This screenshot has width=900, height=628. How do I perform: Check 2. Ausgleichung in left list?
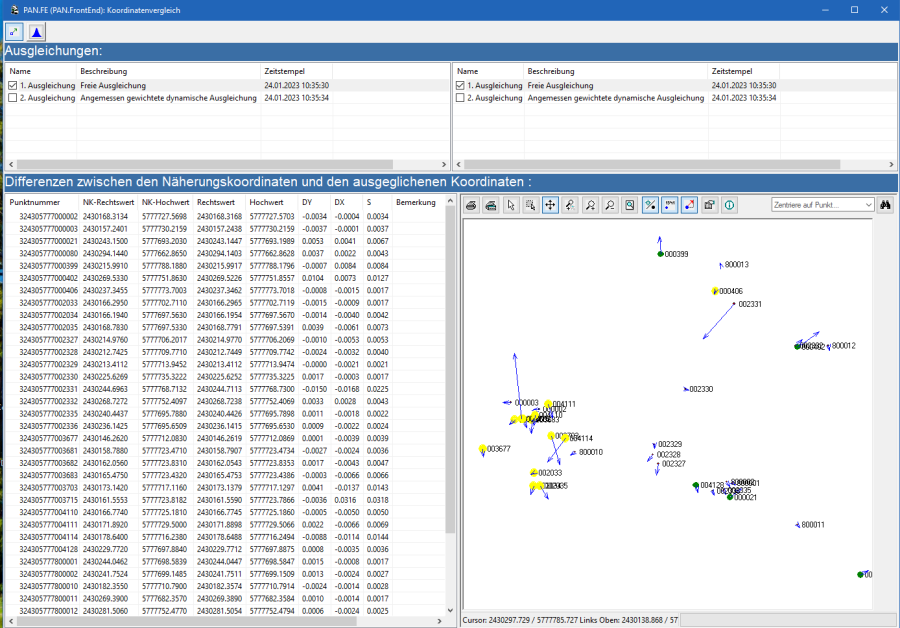point(13,98)
